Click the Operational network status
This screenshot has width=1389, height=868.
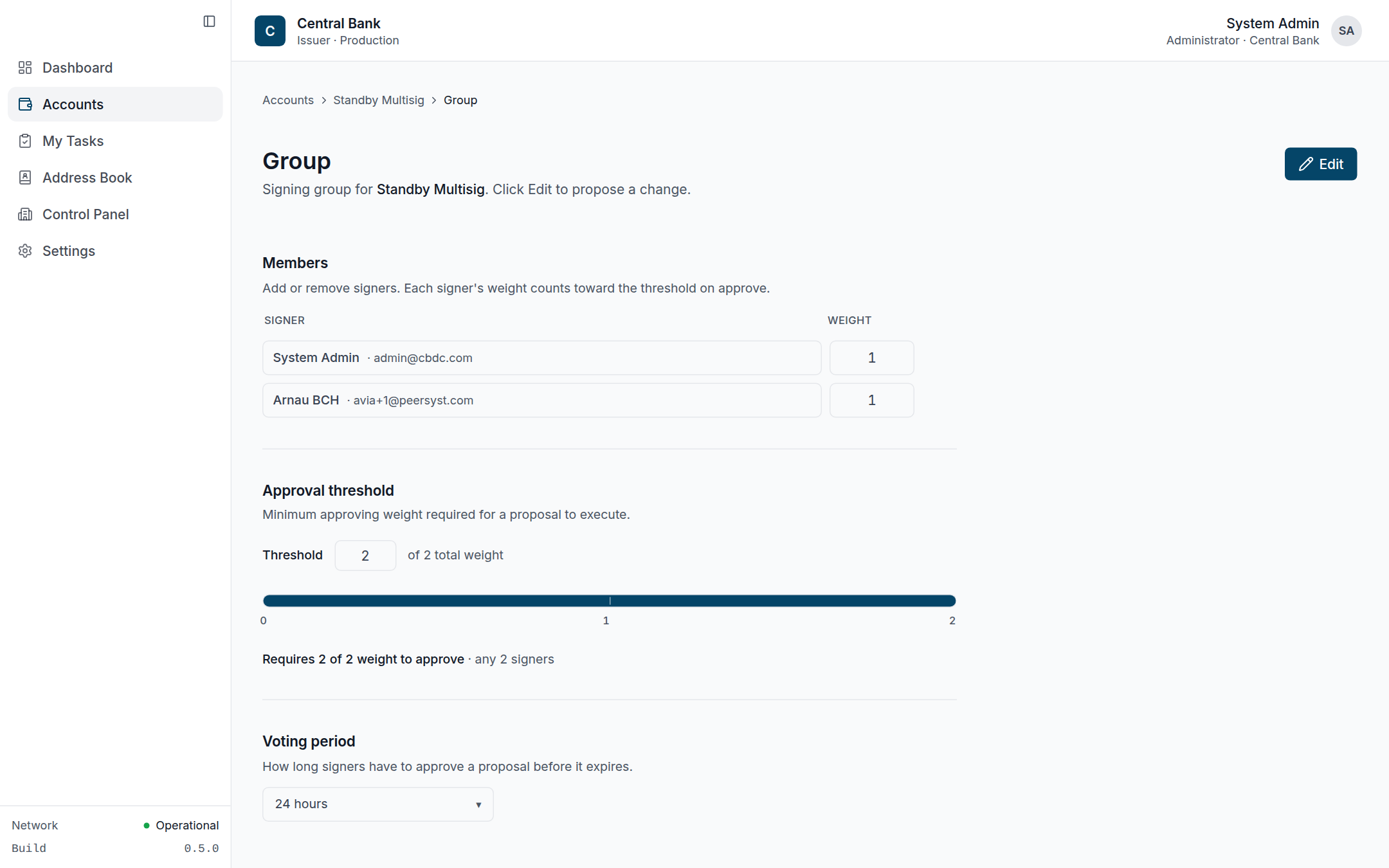[x=181, y=826]
